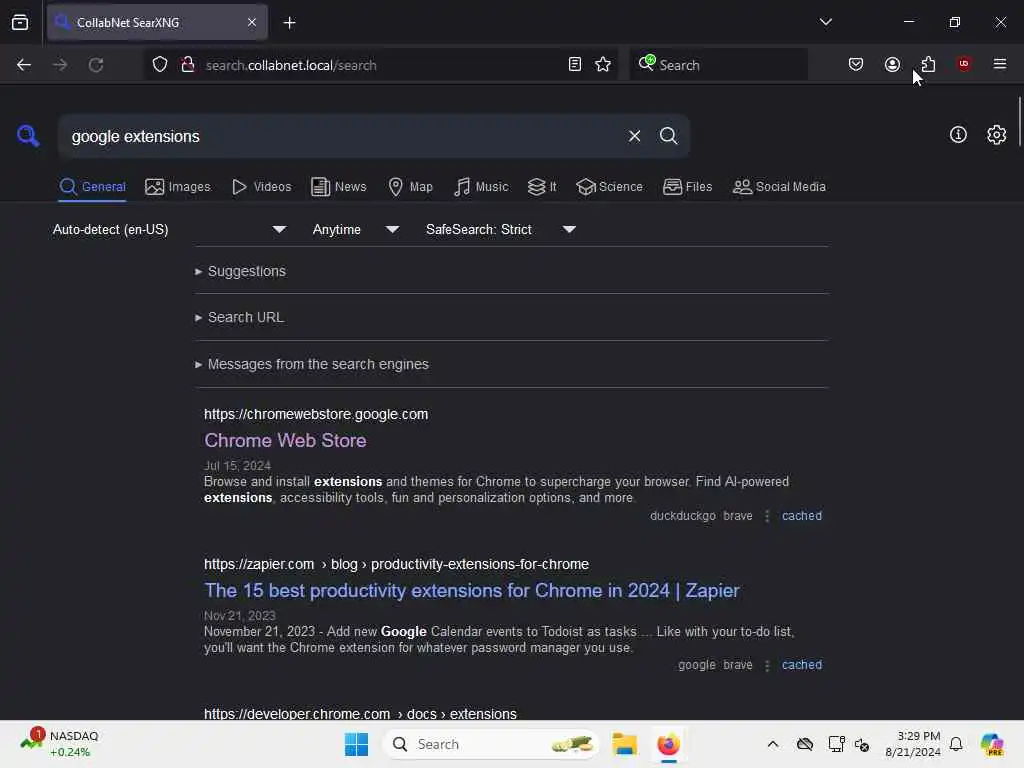Screen dimensions: 1024x768
Task: Switch to the Social Media category tab
Action: (779, 187)
